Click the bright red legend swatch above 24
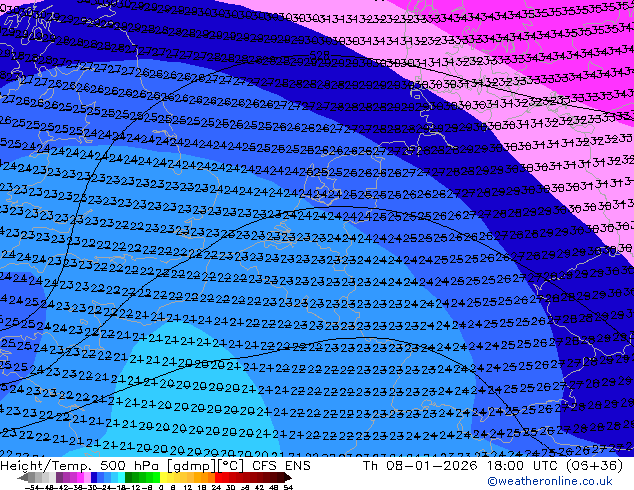 pos(218,478)
